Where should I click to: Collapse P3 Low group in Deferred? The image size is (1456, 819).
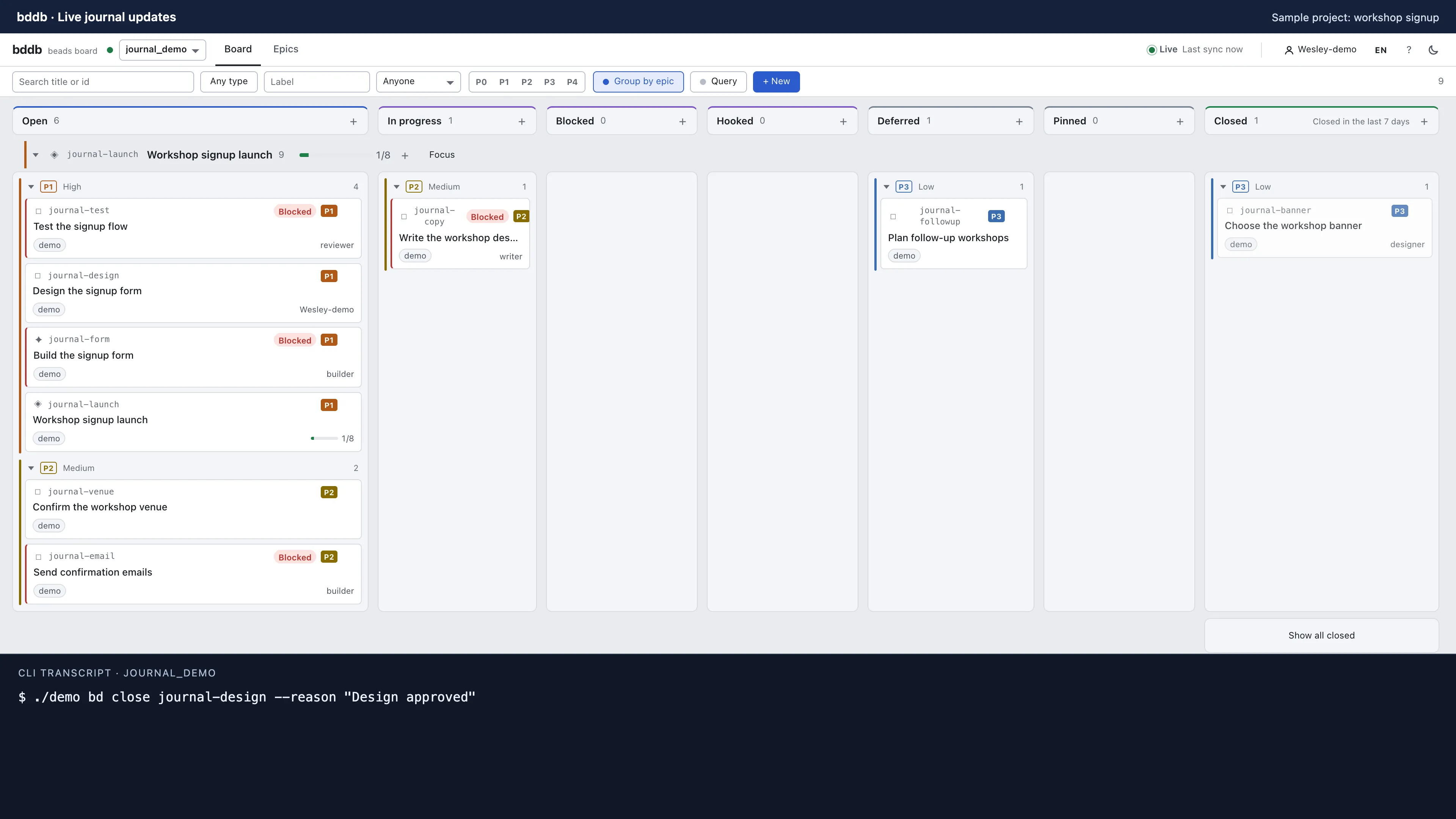pyautogui.click(x=886, y=187)
